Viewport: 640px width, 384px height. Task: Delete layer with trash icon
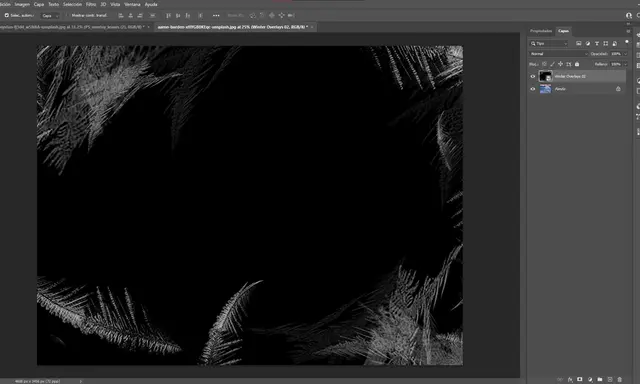620,380
